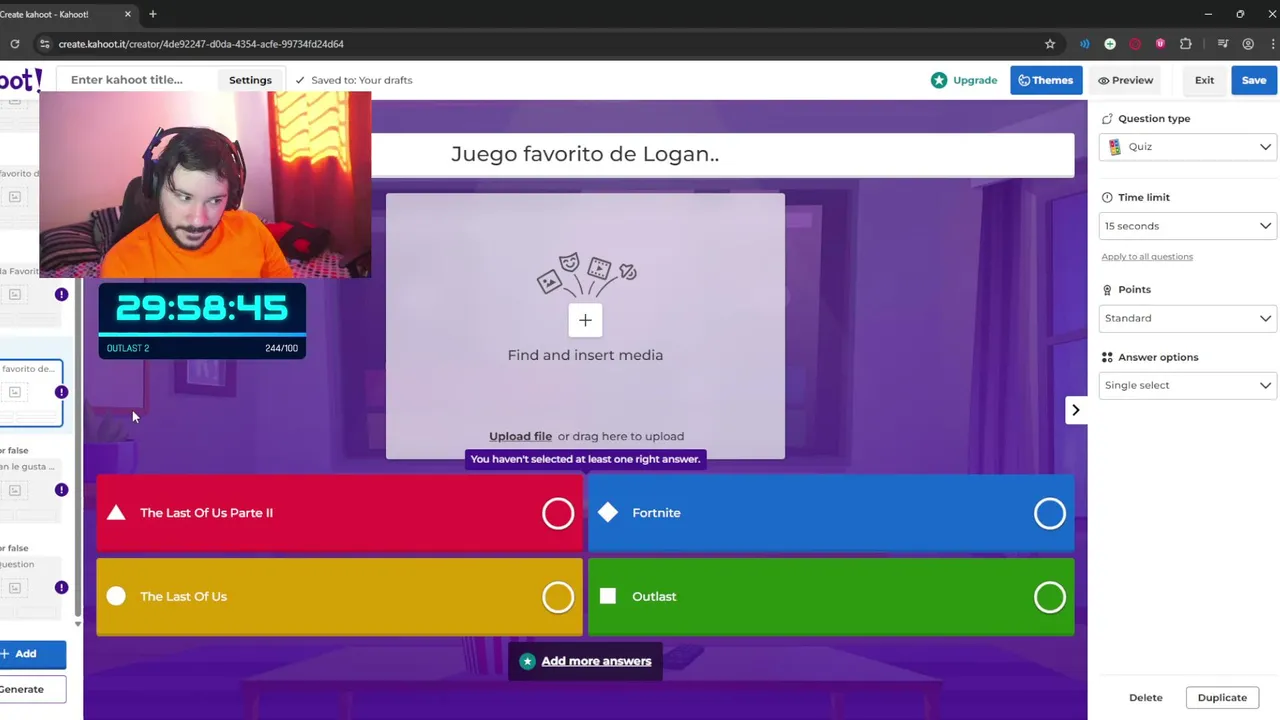Screen dimensions: 1280x720
Task: Click the square shape on the green answer
Action: tap(608, 596)
